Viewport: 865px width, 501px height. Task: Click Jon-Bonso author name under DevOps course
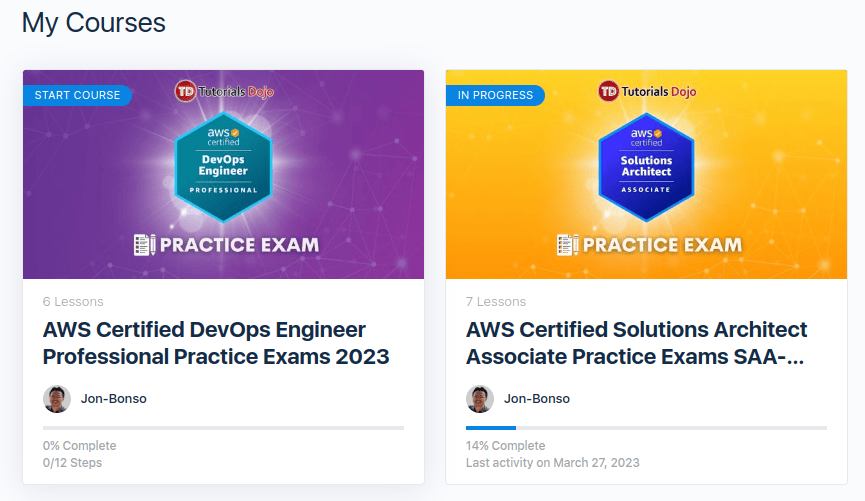click(114, 399)
